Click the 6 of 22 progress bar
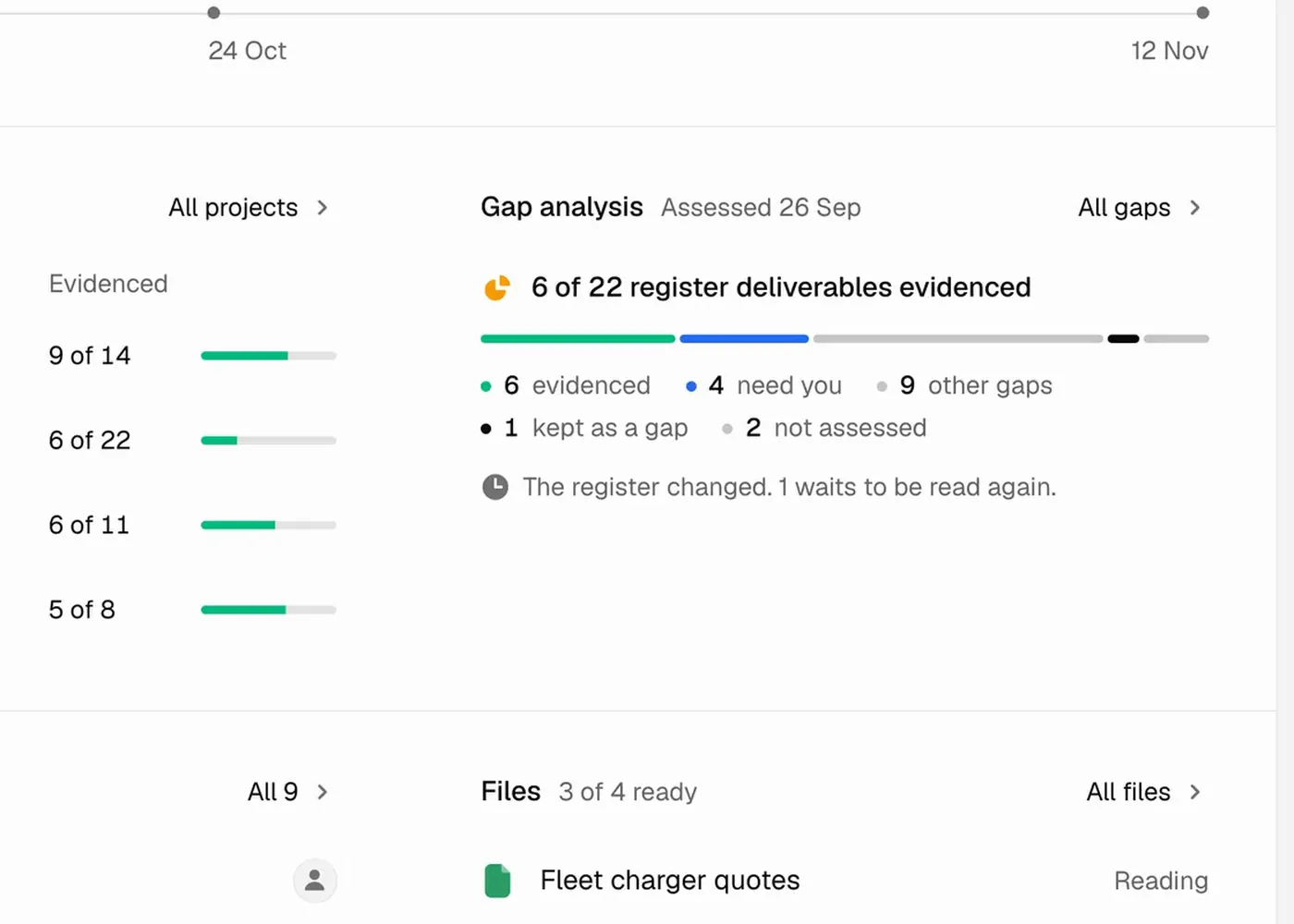Viewport: 1294px width, 924px height. point(269,441)
